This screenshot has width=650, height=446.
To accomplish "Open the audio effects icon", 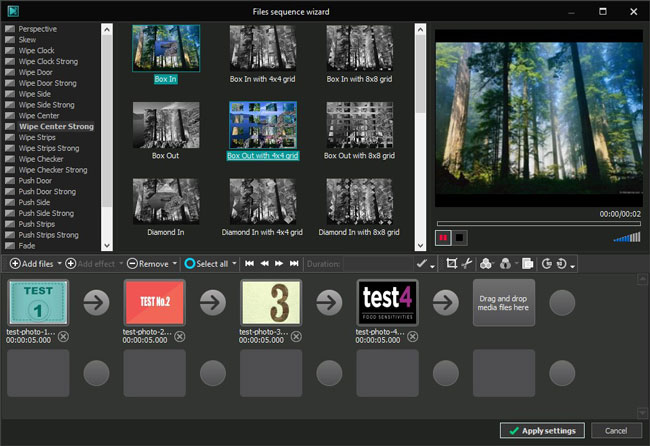I will 505,264.
